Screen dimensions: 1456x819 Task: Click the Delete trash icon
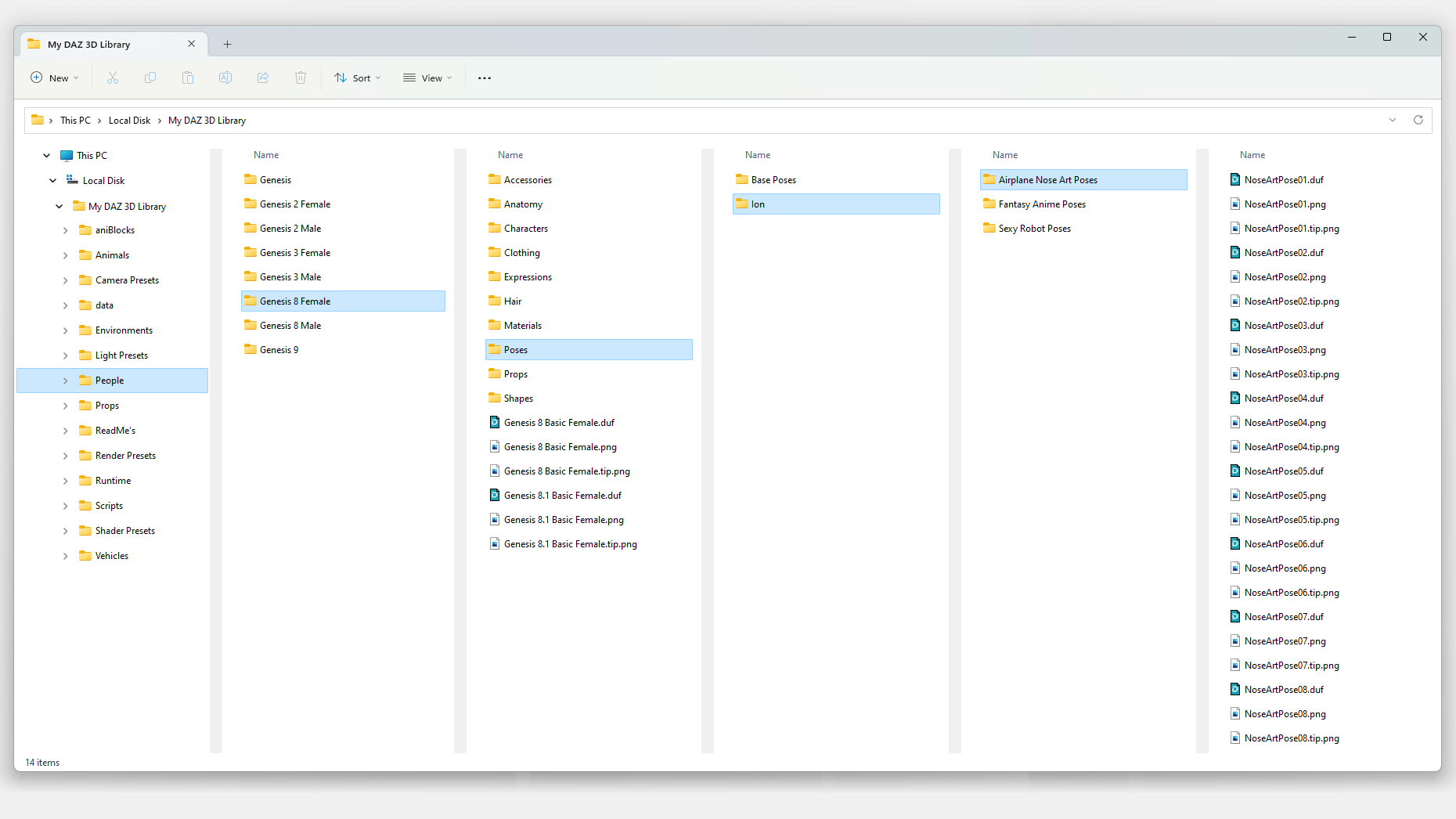point(301,78)
